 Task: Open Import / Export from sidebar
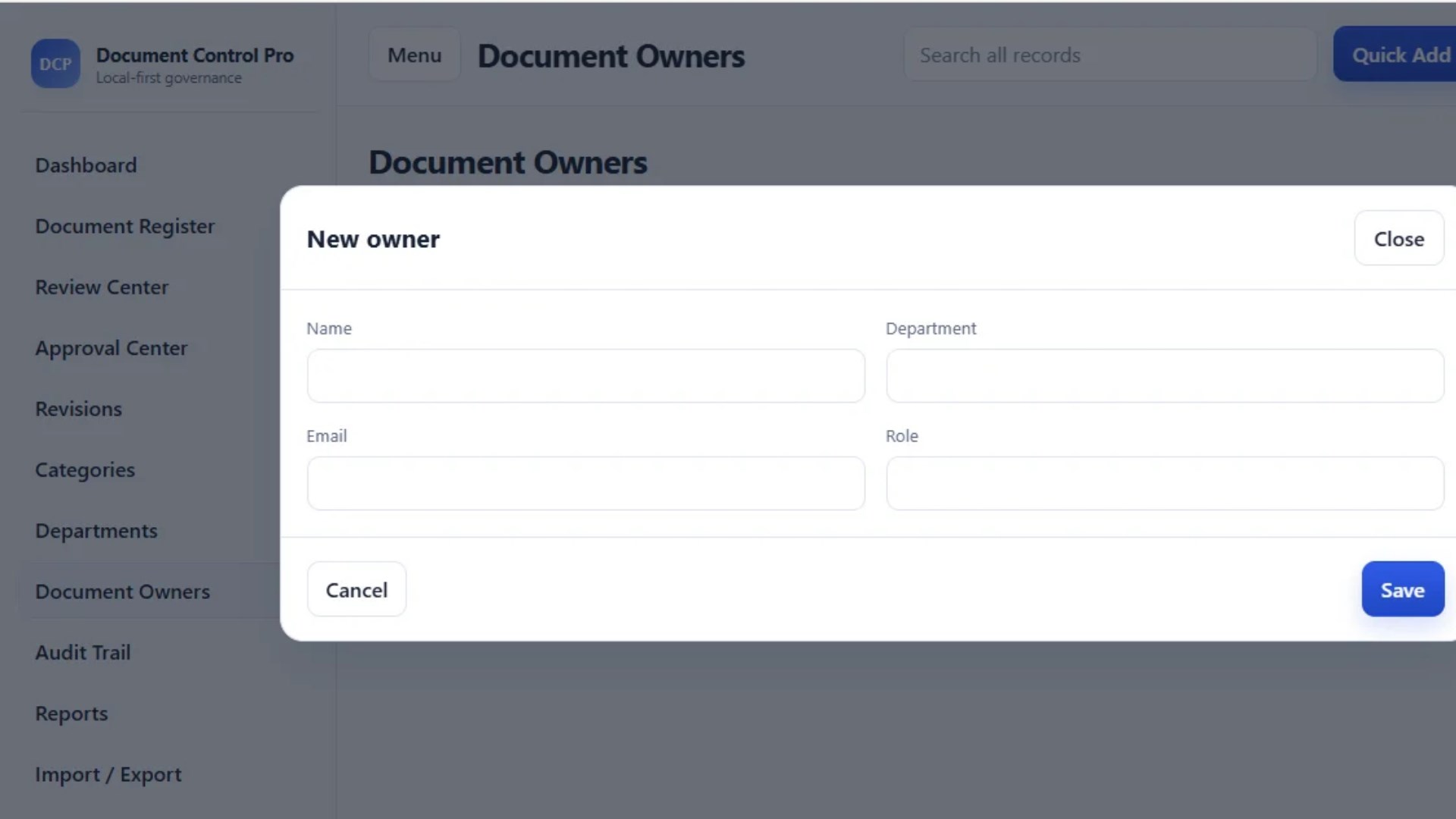[108, 774]
